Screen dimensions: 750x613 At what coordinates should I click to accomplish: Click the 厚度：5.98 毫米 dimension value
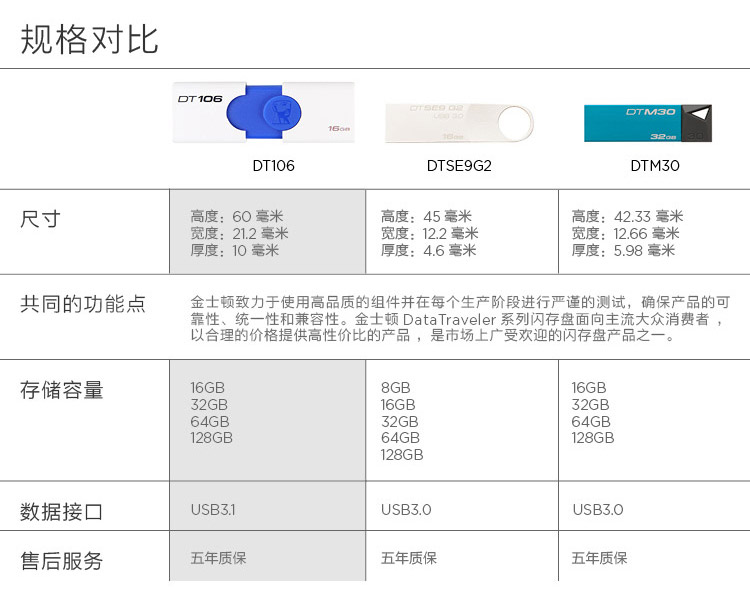(x=623, y=250)
